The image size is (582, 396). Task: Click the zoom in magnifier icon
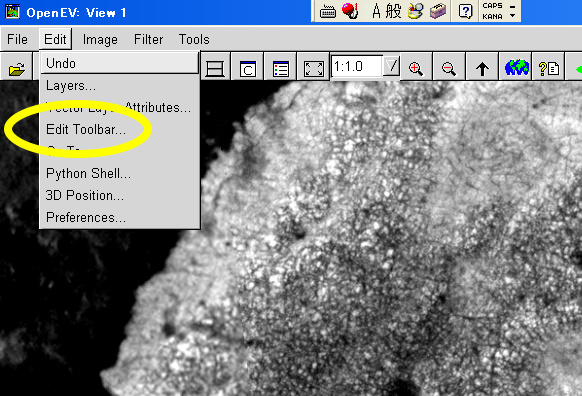pos(416,68)
